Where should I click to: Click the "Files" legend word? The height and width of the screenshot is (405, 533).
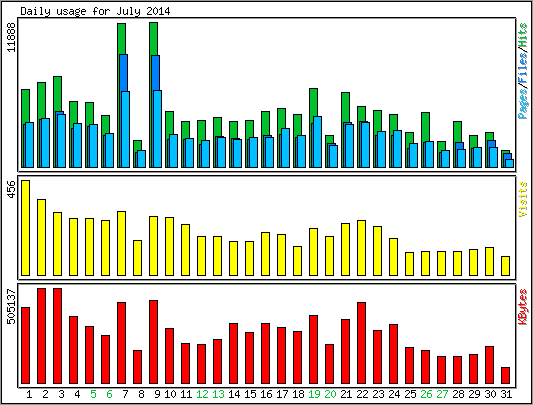click(523, 69)
